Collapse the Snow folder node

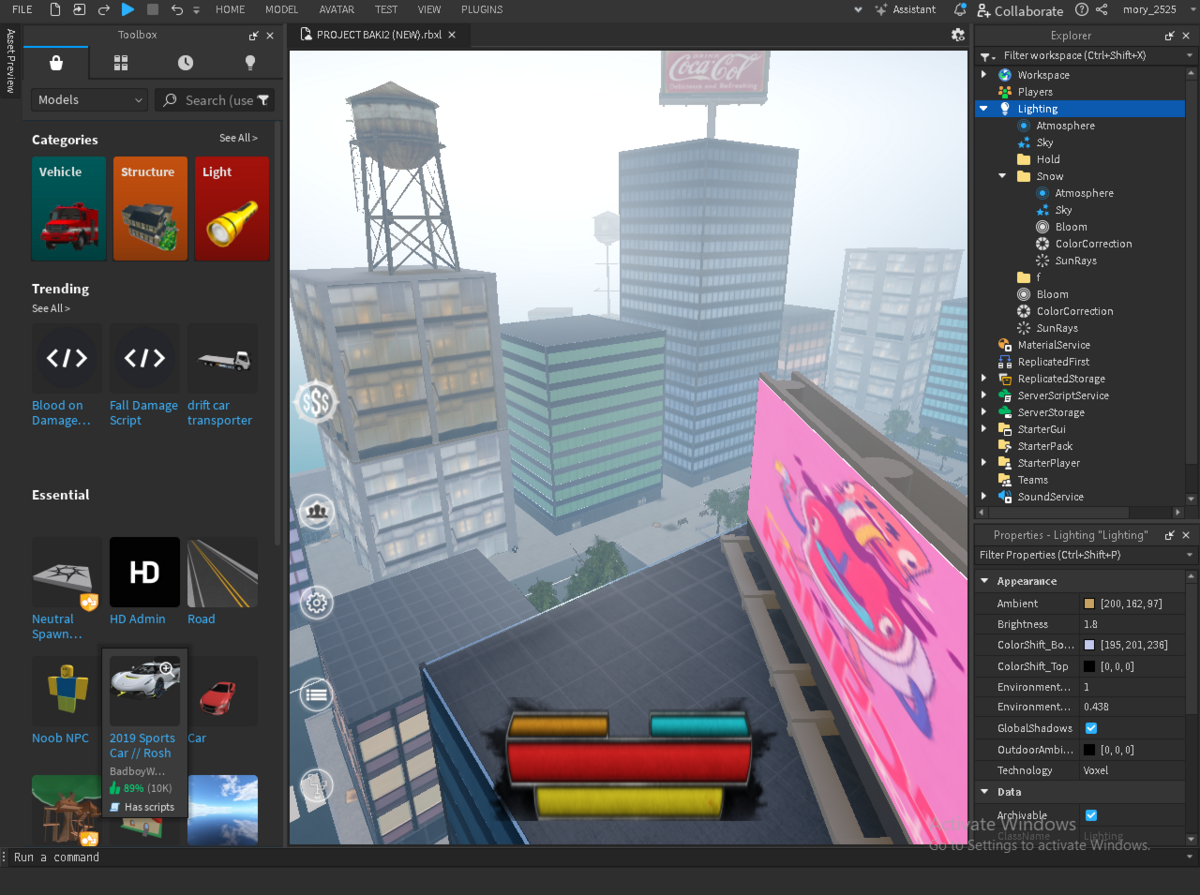point(1003,176)
